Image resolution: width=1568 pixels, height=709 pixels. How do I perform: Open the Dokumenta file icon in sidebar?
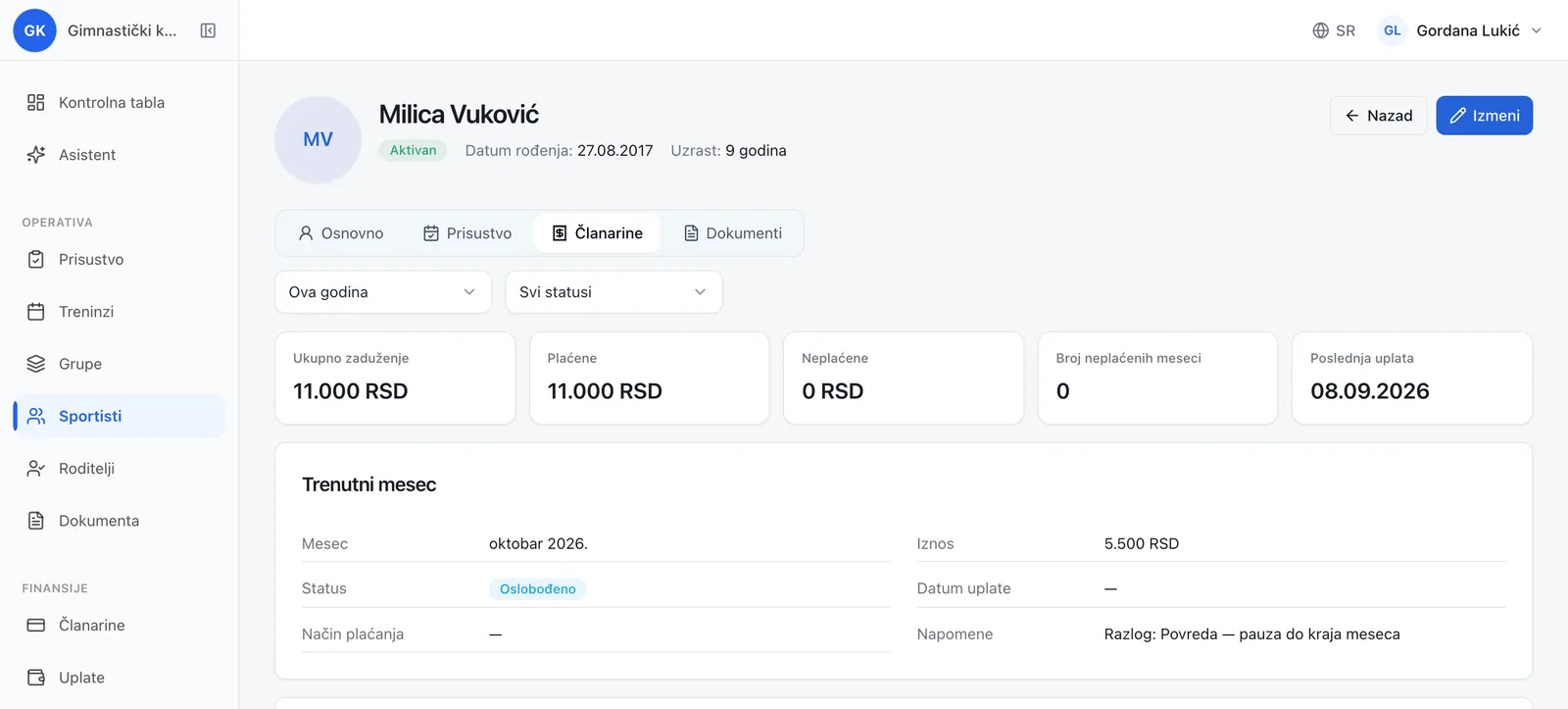coord(36,520)
